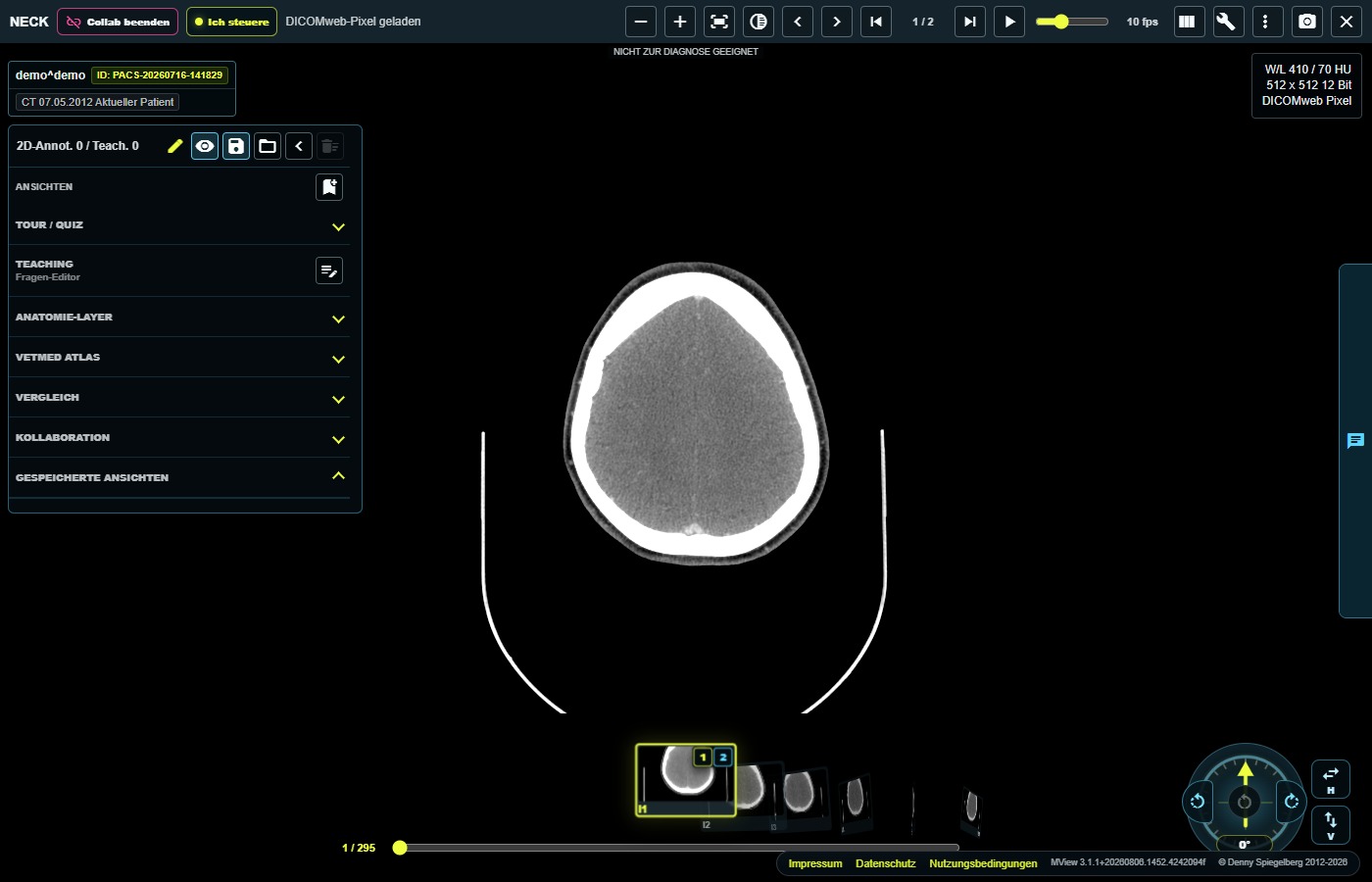Click the 2D-Annot. 0 / Teach. 0 label
This screenshot has width=1372, height=882.
point(77,146)
